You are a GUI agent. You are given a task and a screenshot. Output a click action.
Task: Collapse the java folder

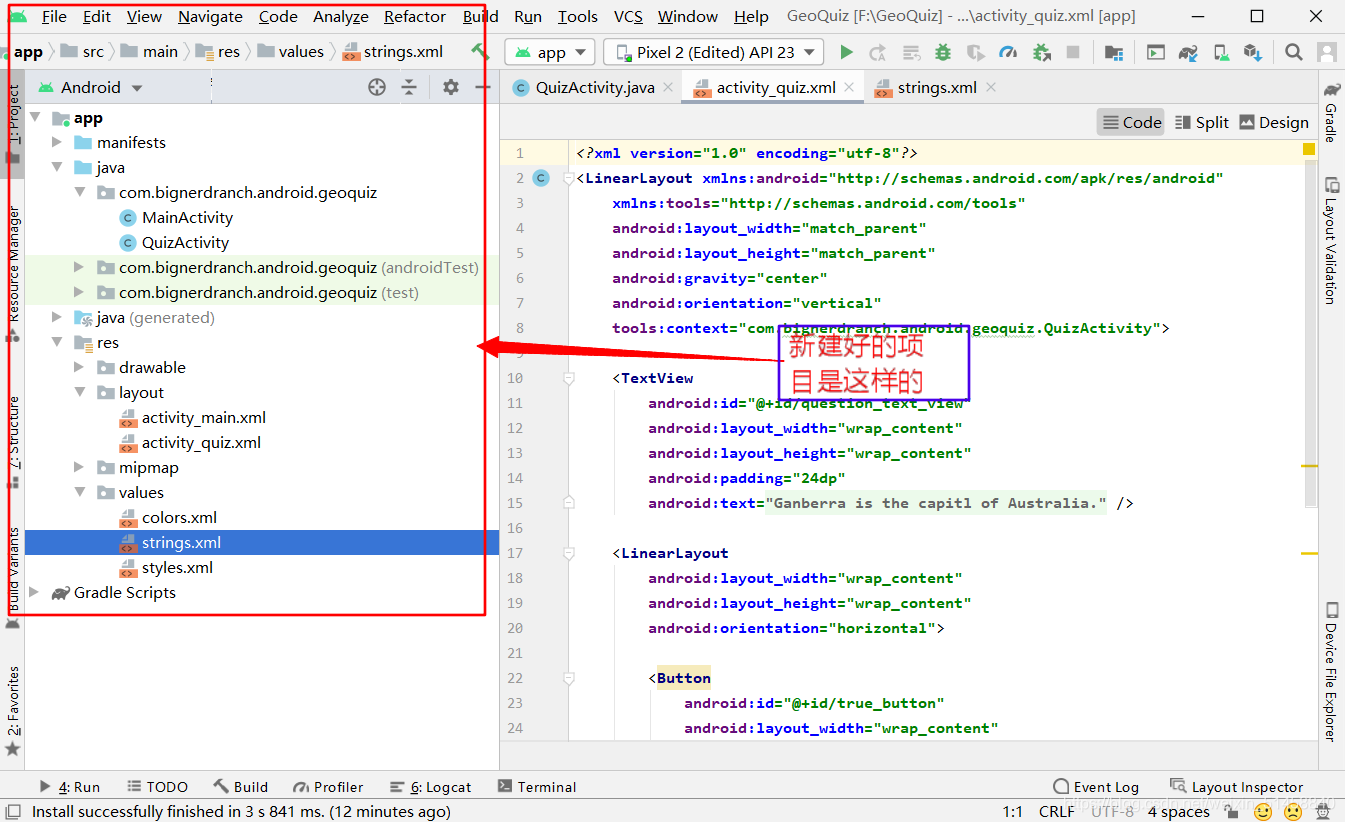[57, 167]
